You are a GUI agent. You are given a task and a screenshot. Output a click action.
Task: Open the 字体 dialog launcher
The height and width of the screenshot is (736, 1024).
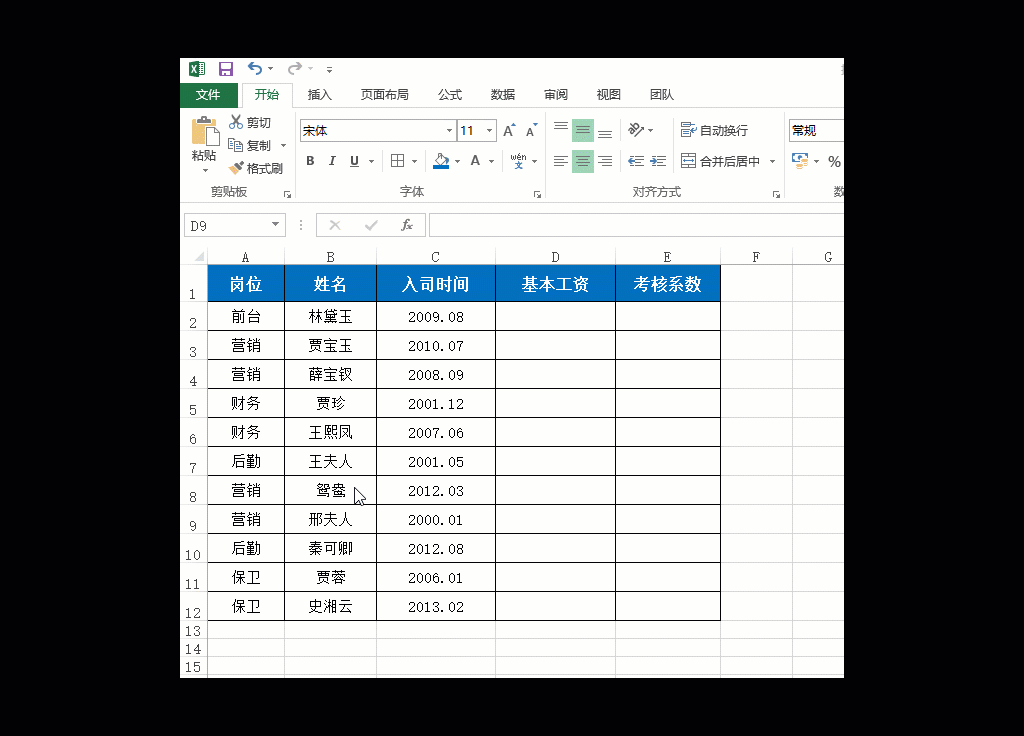pyautogui.click(x=537, y=194)
